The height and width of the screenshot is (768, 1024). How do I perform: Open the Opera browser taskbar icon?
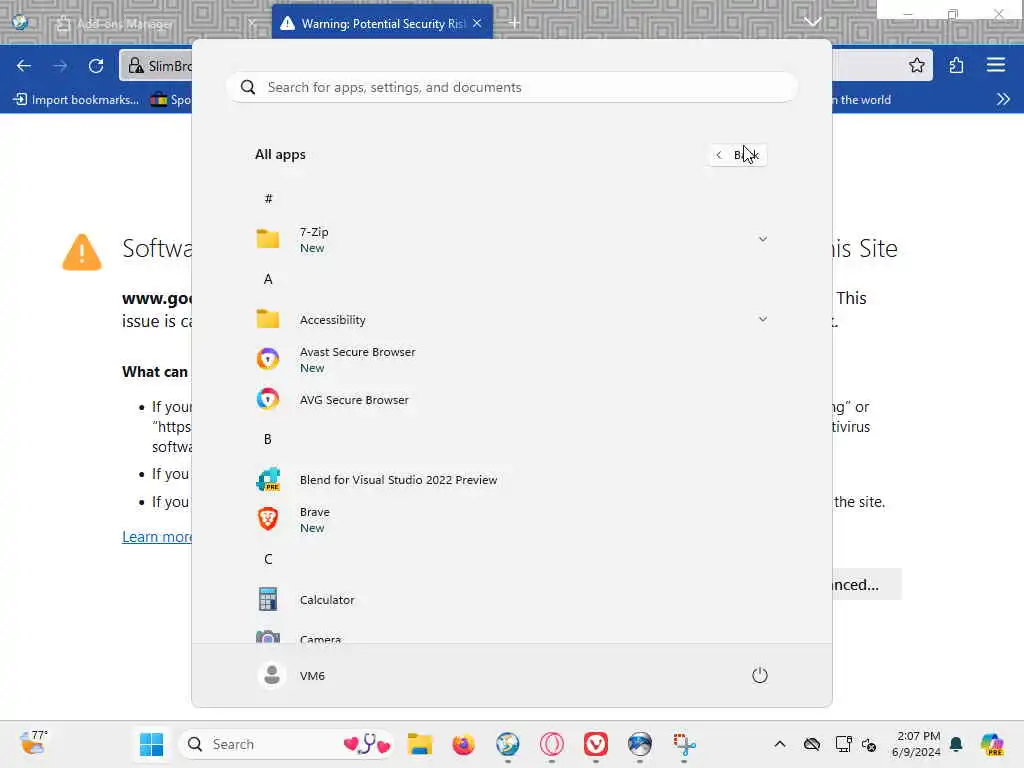(x=551, y=744)
